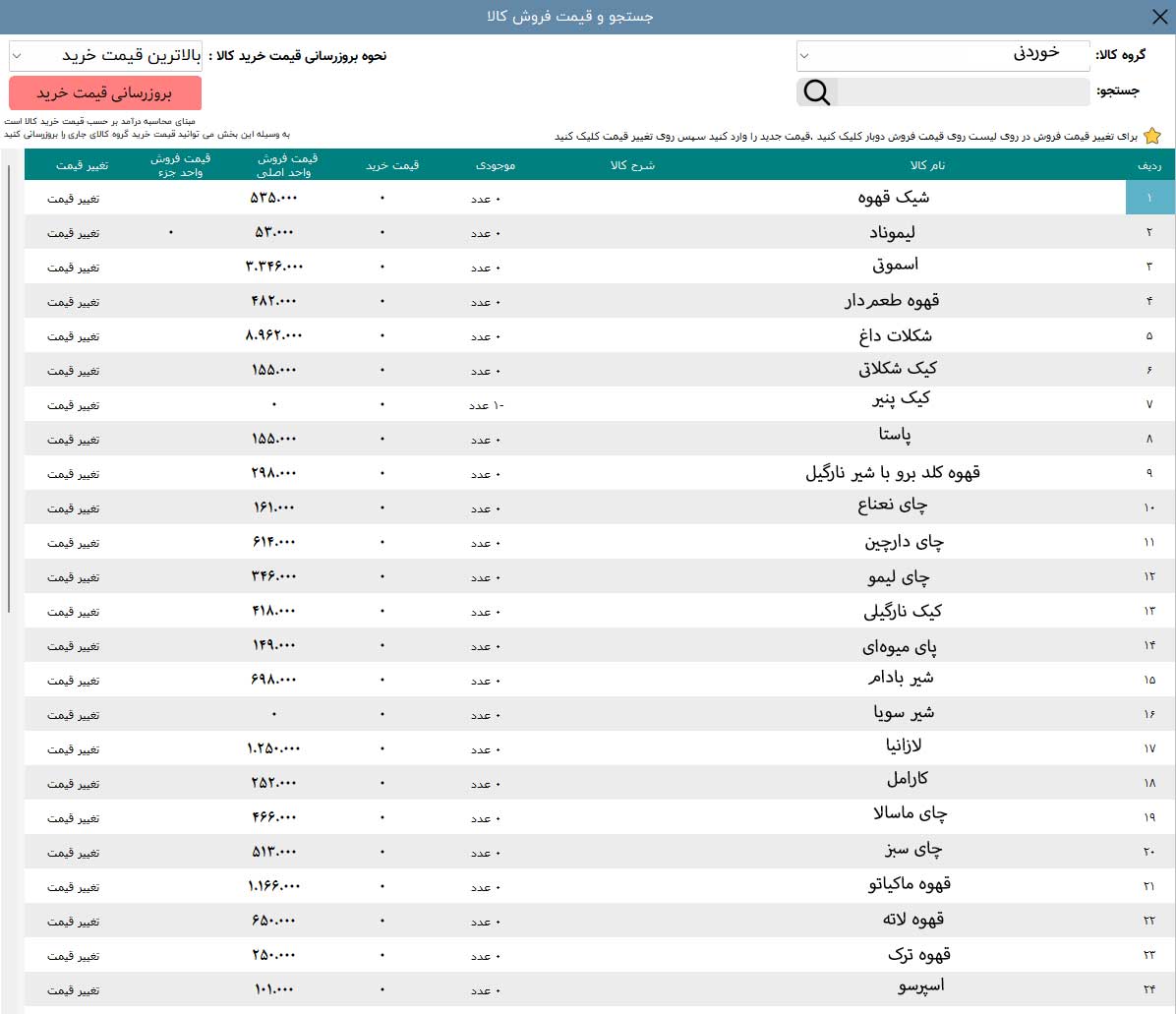
Task: Click تغییر قیمت for لیموناد
Action: pos(74,233)
